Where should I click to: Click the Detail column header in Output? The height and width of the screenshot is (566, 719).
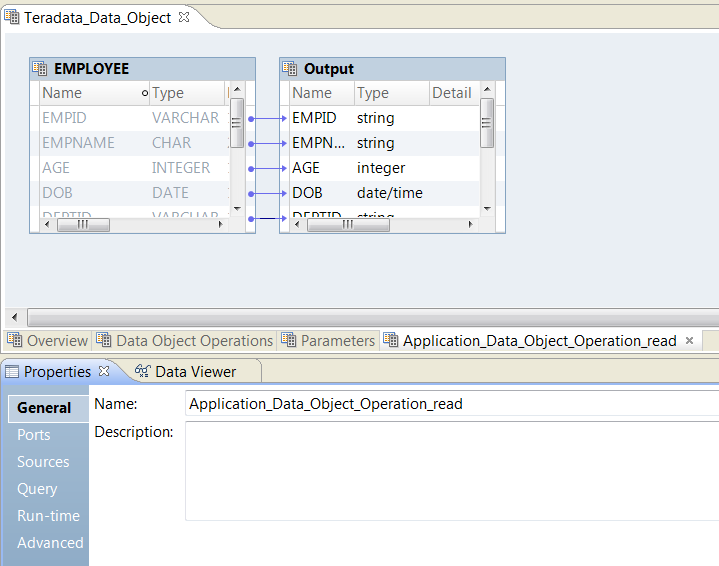[454, 93]
